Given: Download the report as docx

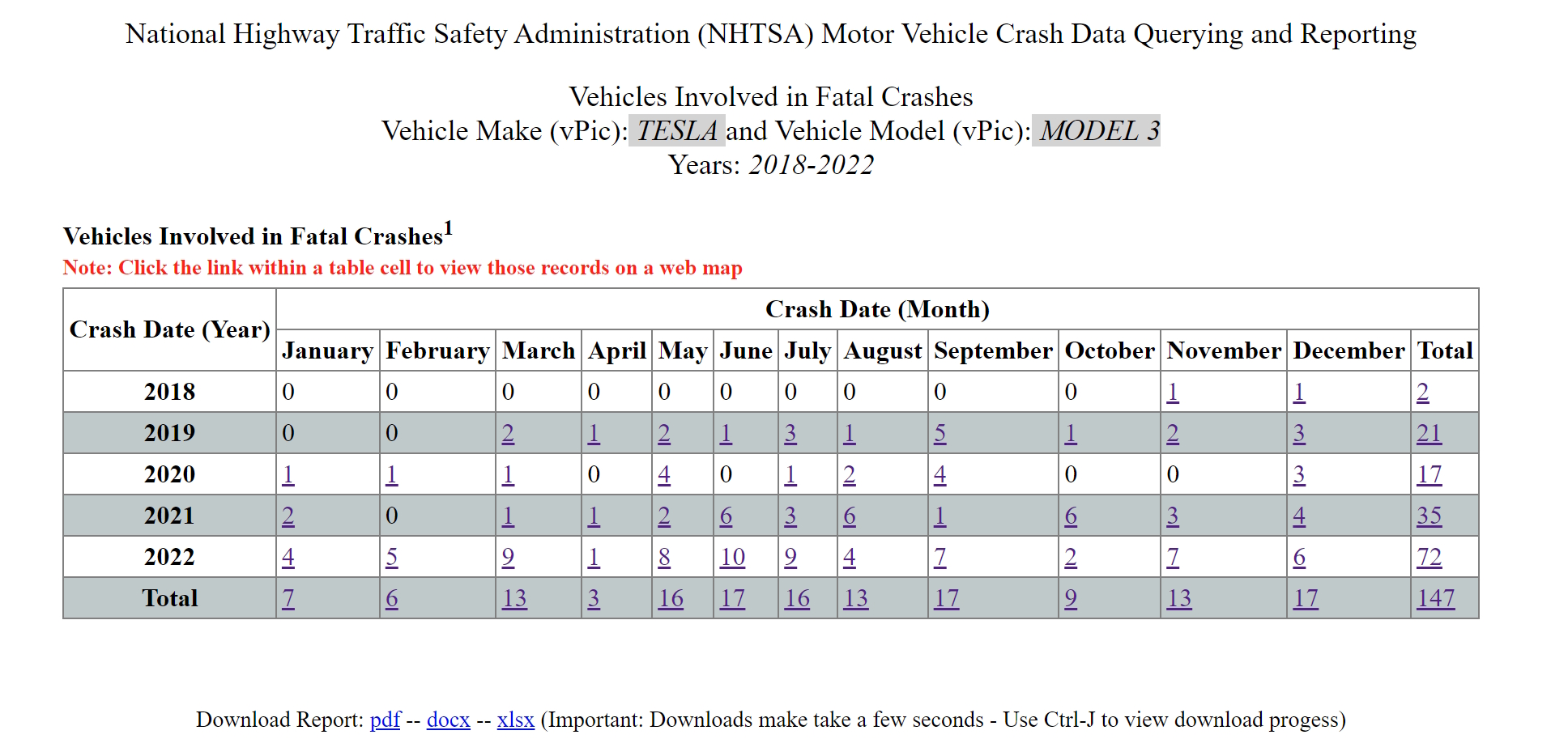Looking at the screenshot, I should coord(448,720).
